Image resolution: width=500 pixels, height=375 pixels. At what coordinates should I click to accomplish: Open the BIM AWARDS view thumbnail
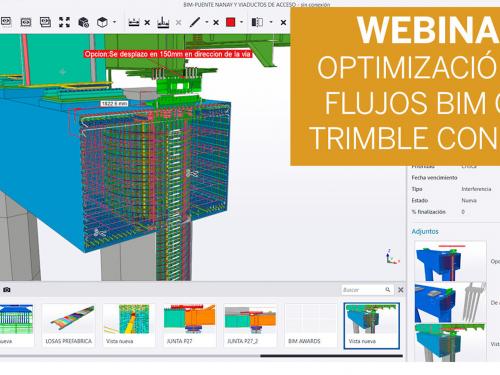tap(311, 325)
